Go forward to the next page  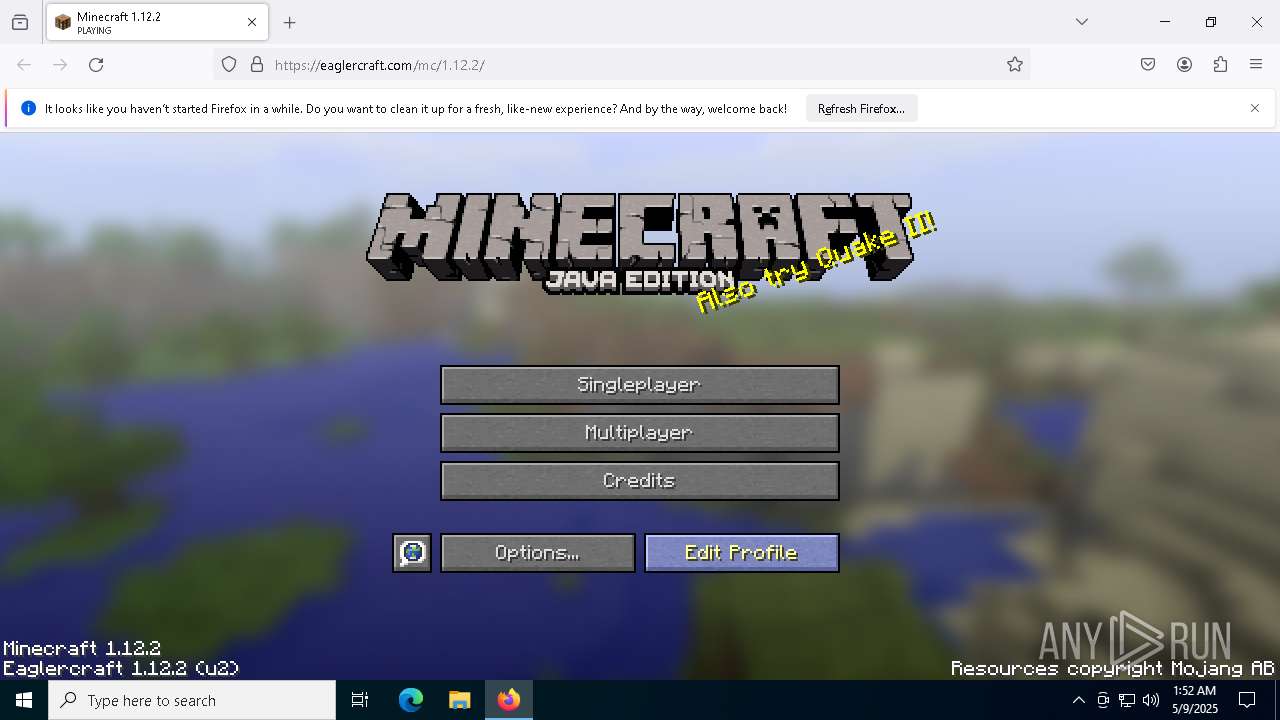coord(60,65)
